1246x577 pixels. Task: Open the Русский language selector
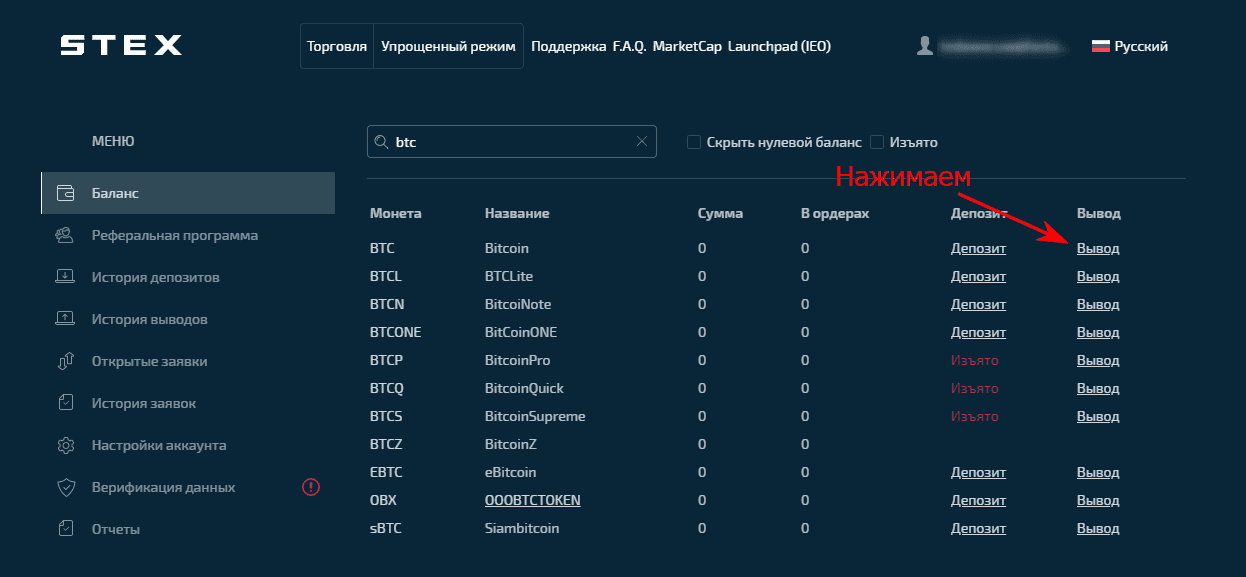1130,46
